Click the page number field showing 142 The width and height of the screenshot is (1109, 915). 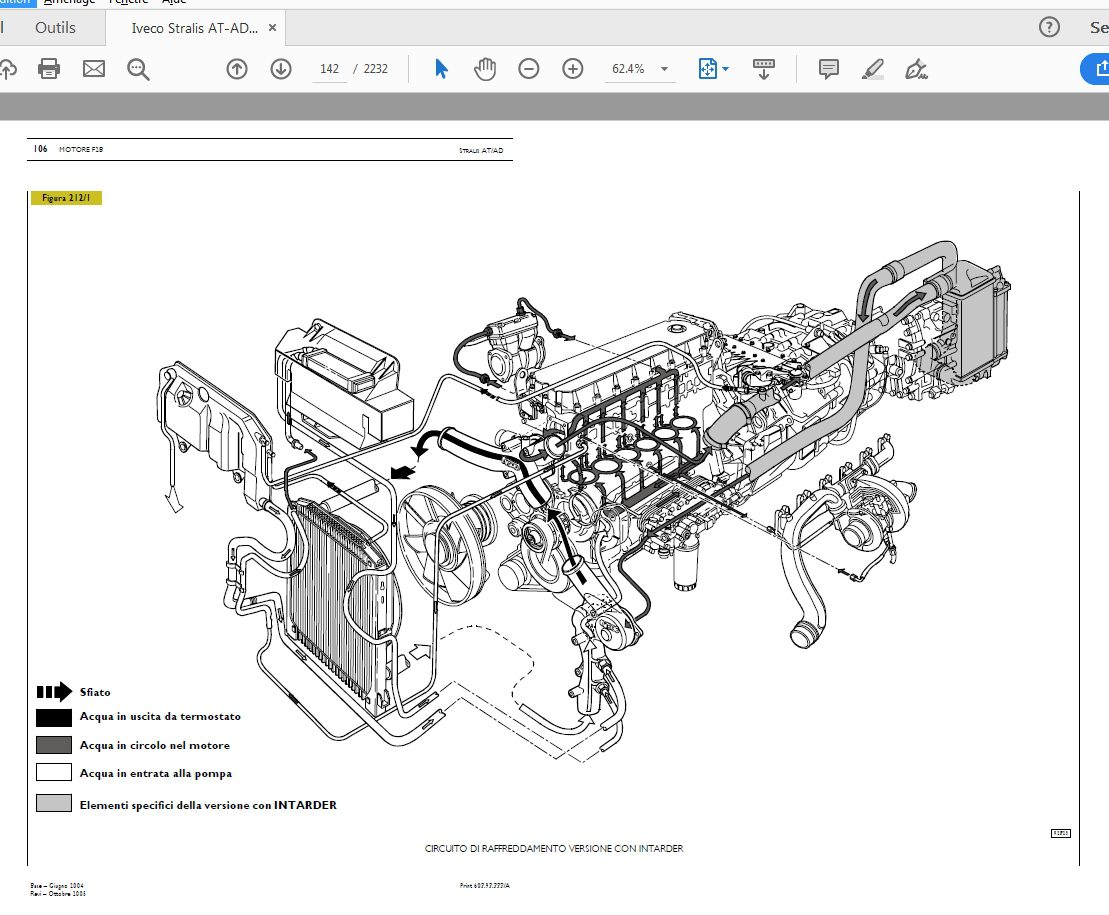click(x=330, y=69)
